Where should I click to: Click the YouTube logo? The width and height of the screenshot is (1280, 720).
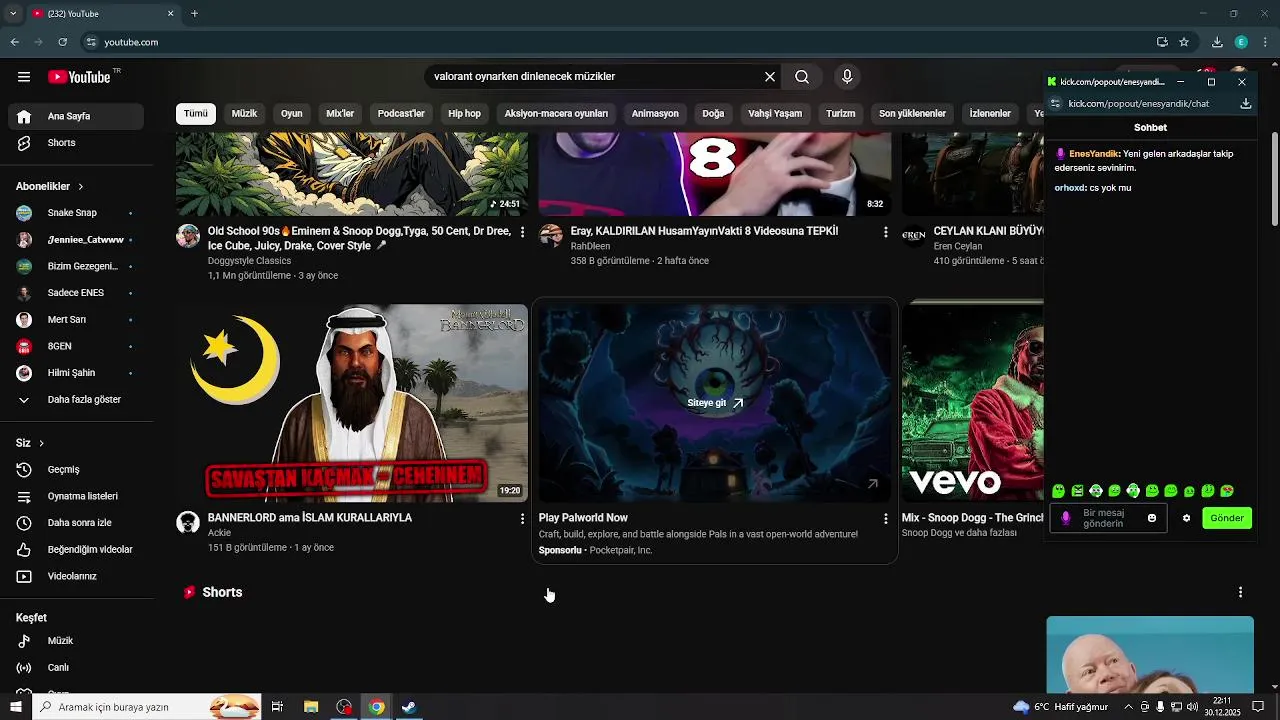pyautogui.click(x=79, y=77)
